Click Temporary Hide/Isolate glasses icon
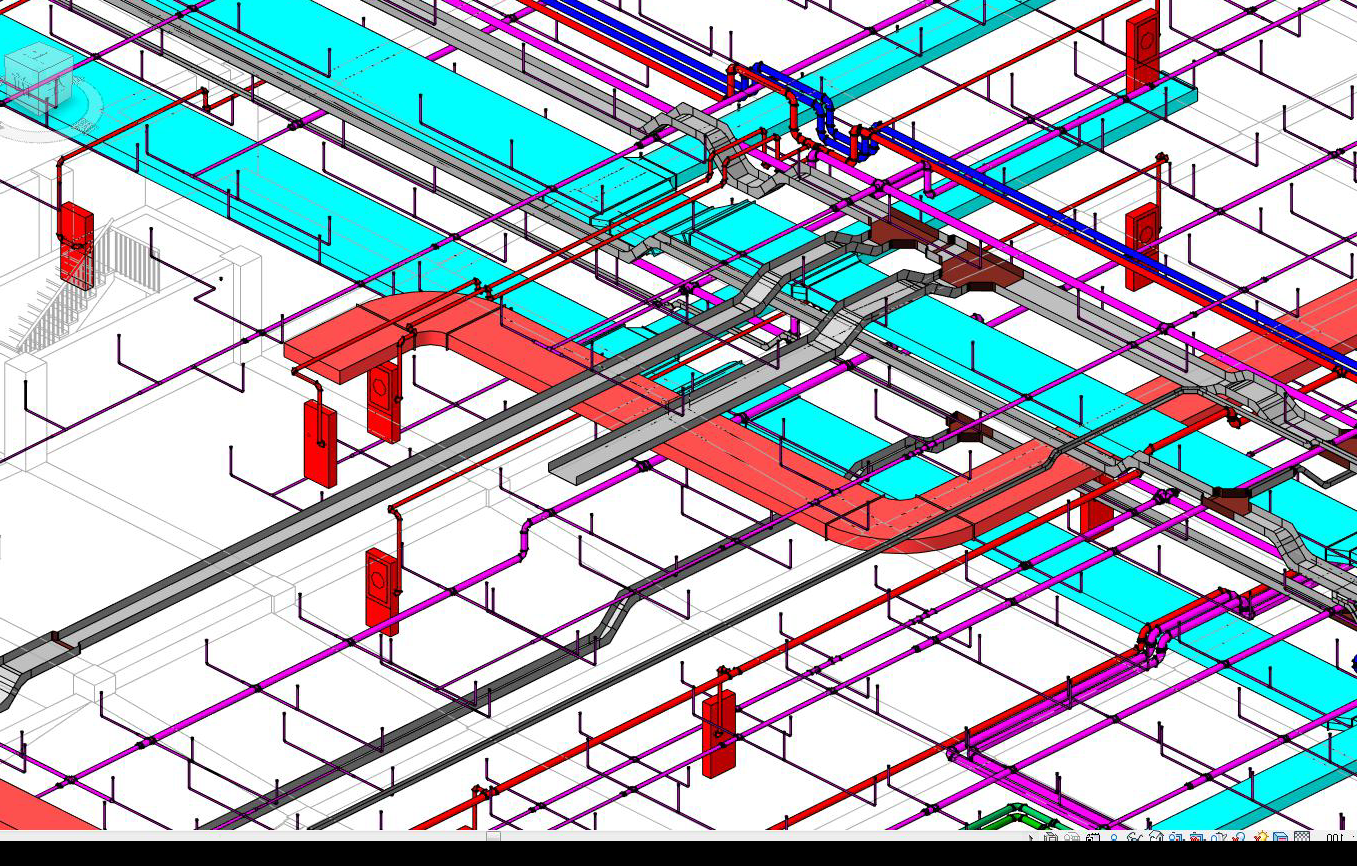1357x866 pixels. point(1134,838)
